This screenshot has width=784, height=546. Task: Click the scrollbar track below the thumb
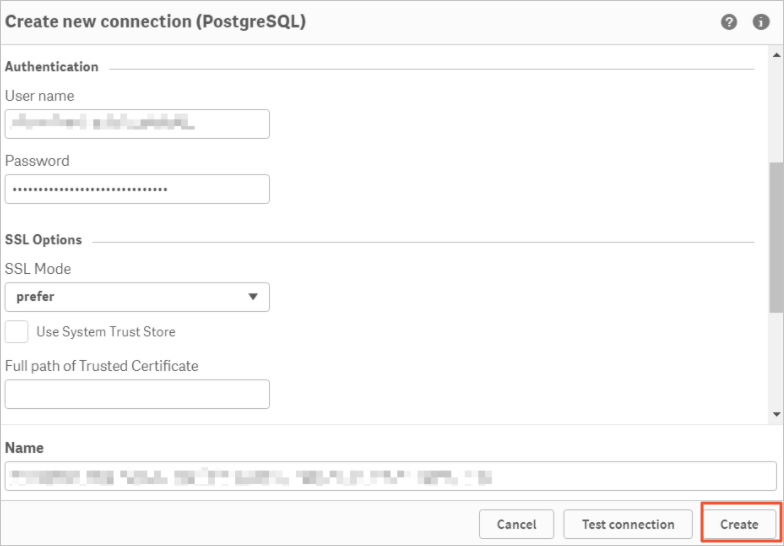pyautogui.click(x=776, y=360)
